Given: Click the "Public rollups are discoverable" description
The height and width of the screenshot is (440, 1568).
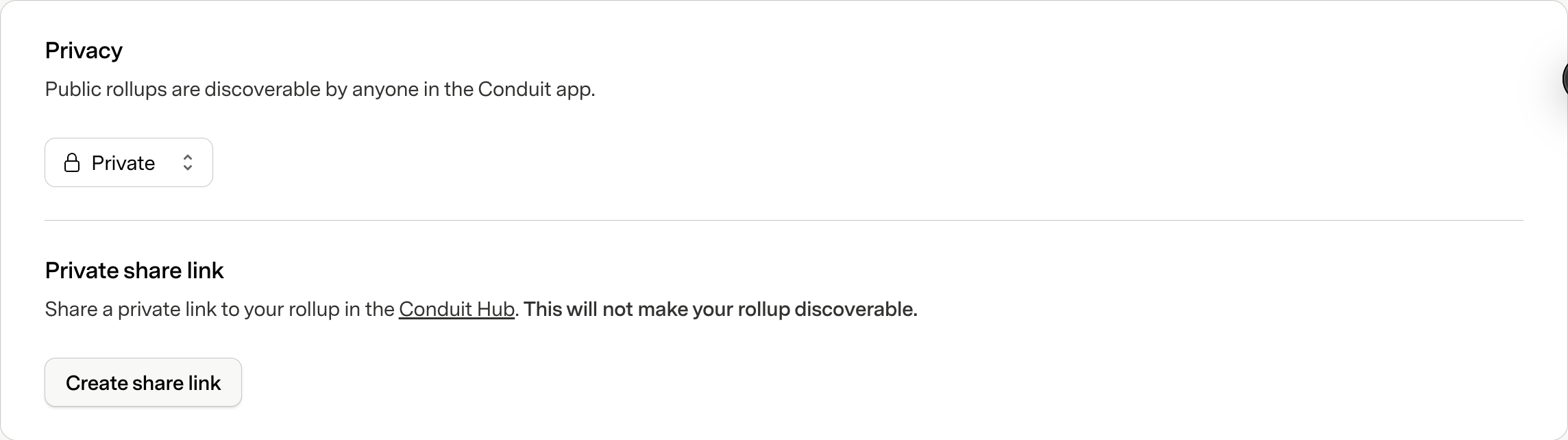Looking at the screenshot, I should 319,90.
